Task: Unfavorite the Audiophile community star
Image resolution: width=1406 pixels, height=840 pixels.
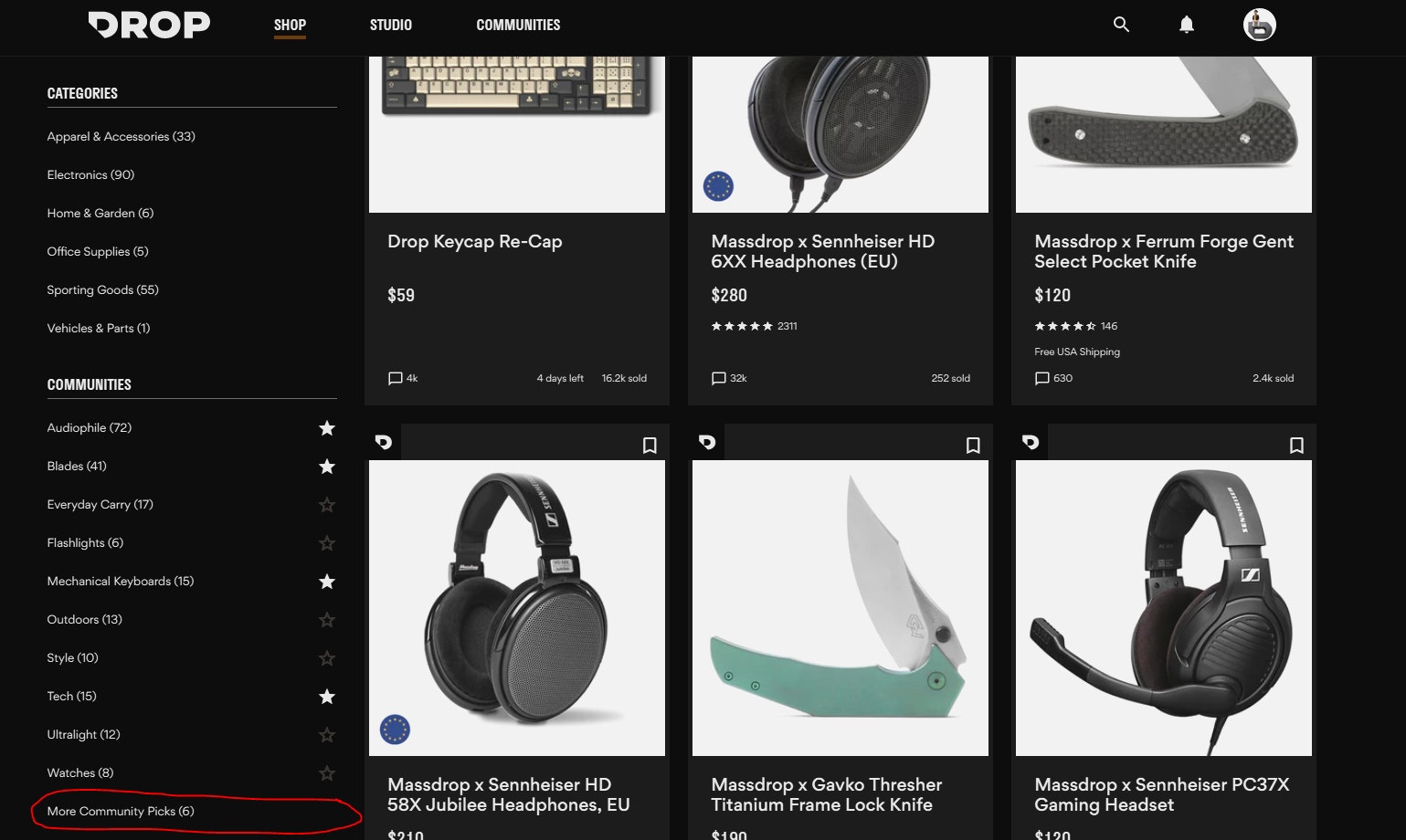Action: 326,428
